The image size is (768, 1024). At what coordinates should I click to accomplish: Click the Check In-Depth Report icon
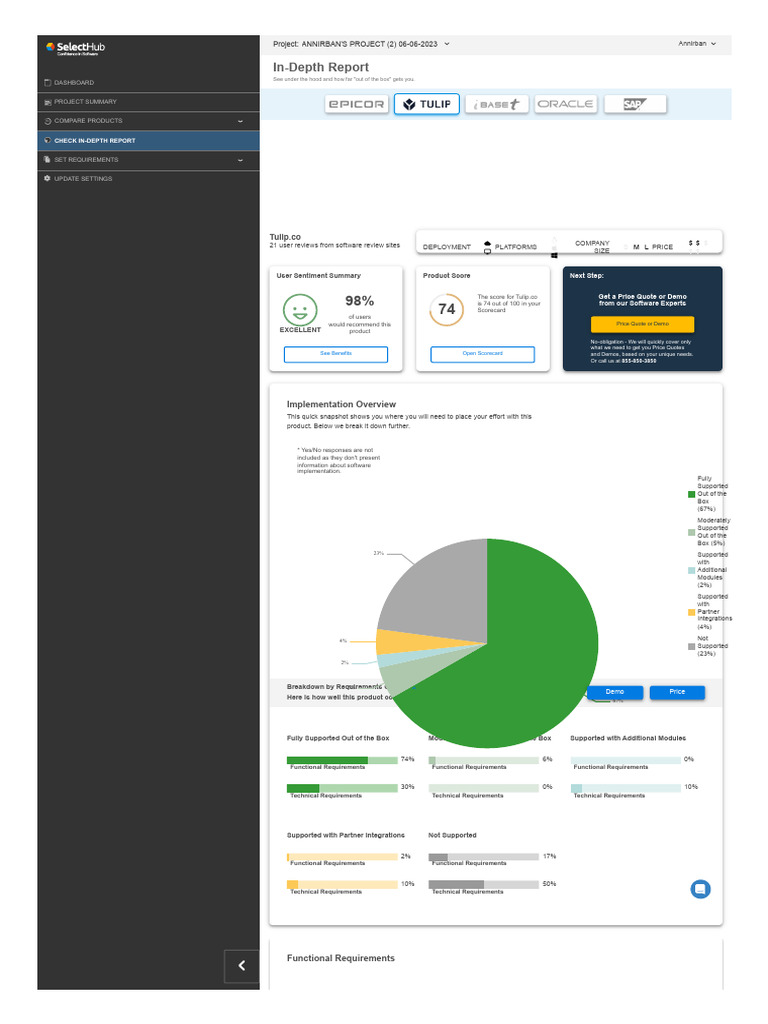click(48, 140)
